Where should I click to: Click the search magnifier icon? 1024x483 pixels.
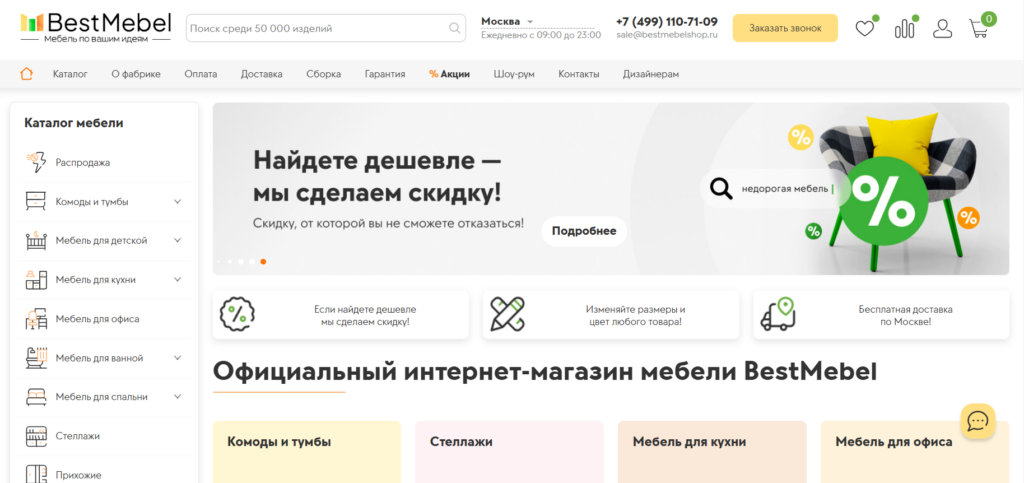click(x=455, y=28)
